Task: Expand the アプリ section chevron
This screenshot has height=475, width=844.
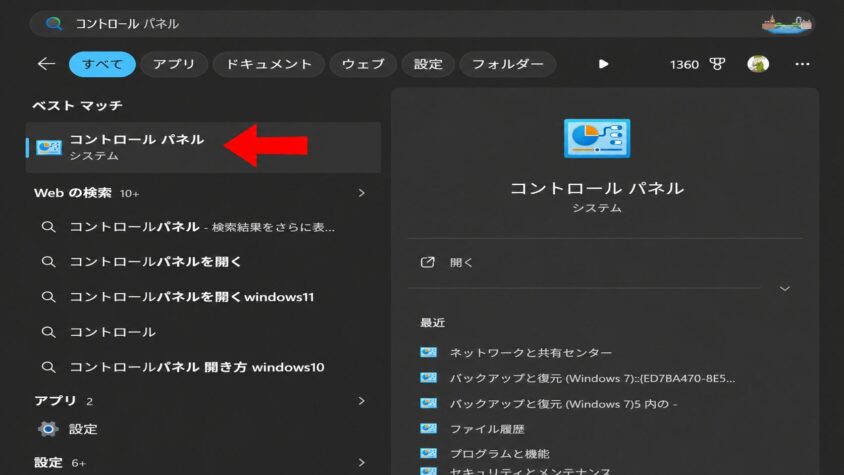Action: [x=362, y=401]
